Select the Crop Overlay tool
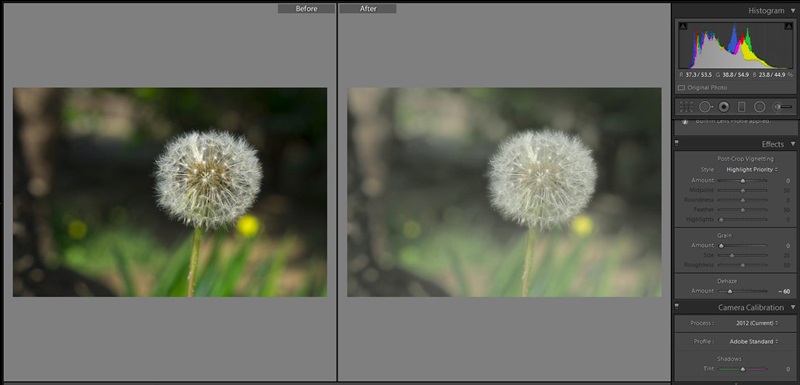The image size is (800, 385). pyautogui.click(x=686, y=107)
